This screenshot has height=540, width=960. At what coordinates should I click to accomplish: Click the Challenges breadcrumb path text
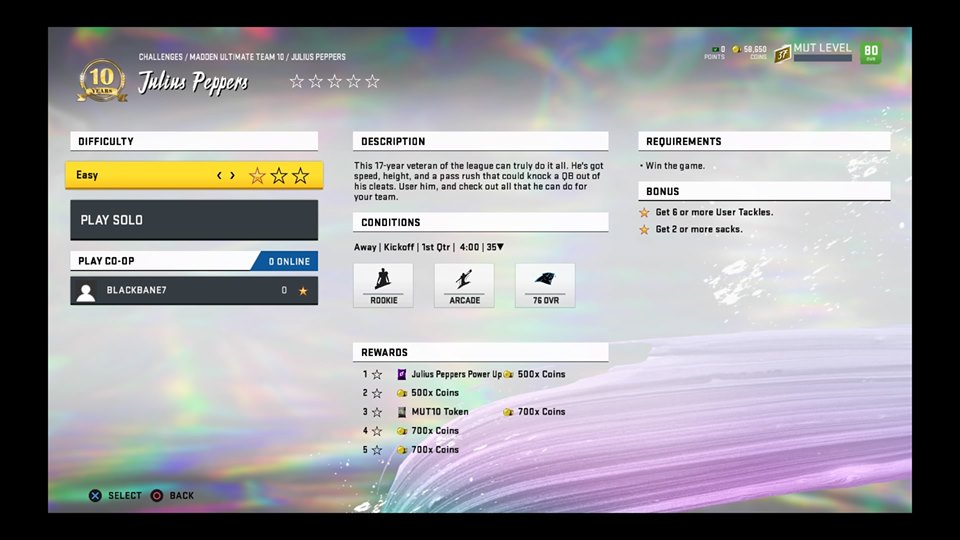click(x=242, y=57)
